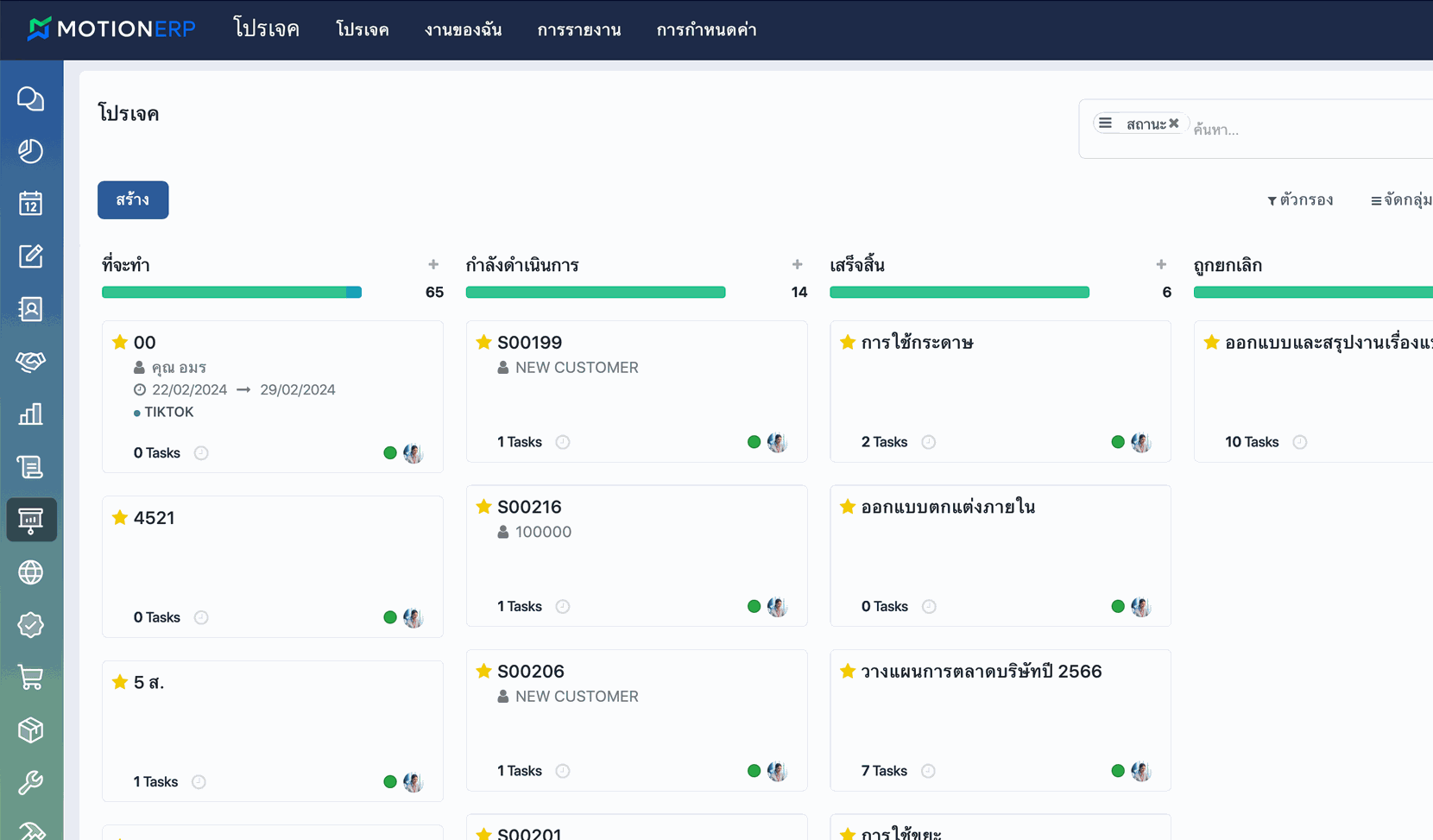
Task: Click the ที่จะทำ column progress bar
Action: [x=231, y=293]
